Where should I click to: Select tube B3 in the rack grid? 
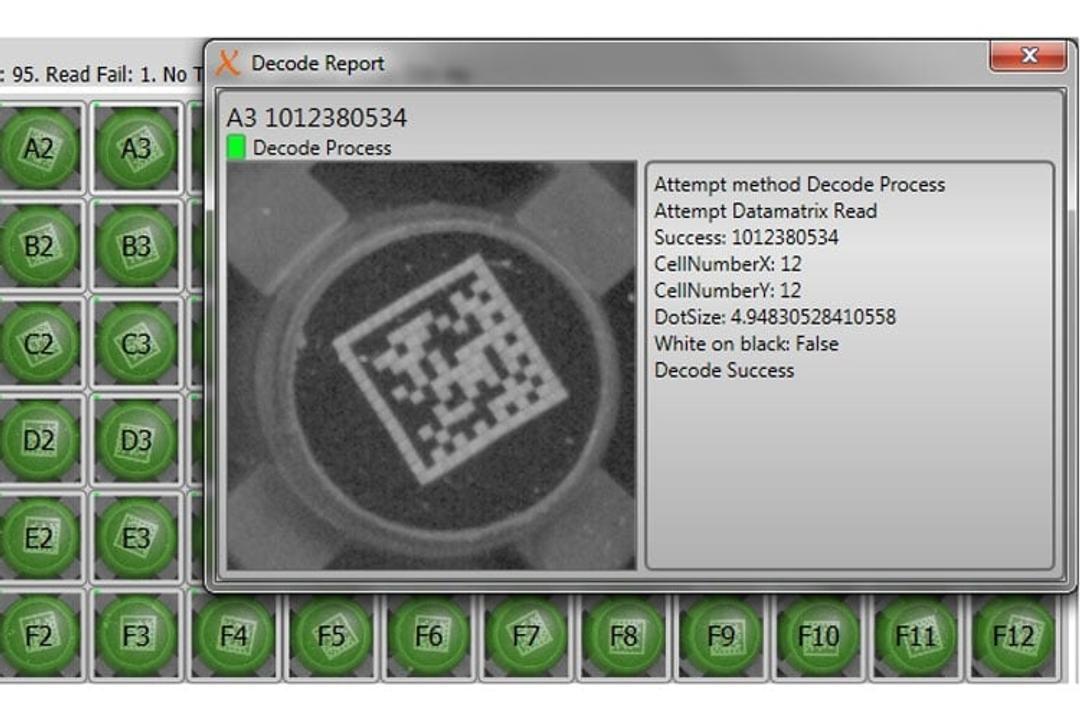[136, 246]
